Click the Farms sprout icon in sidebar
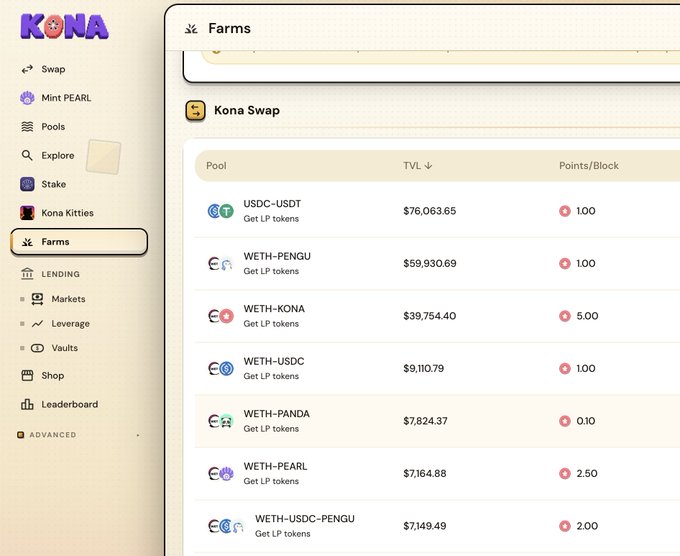The height and width of the screenshot is (556, 680). tap(27, 242)
